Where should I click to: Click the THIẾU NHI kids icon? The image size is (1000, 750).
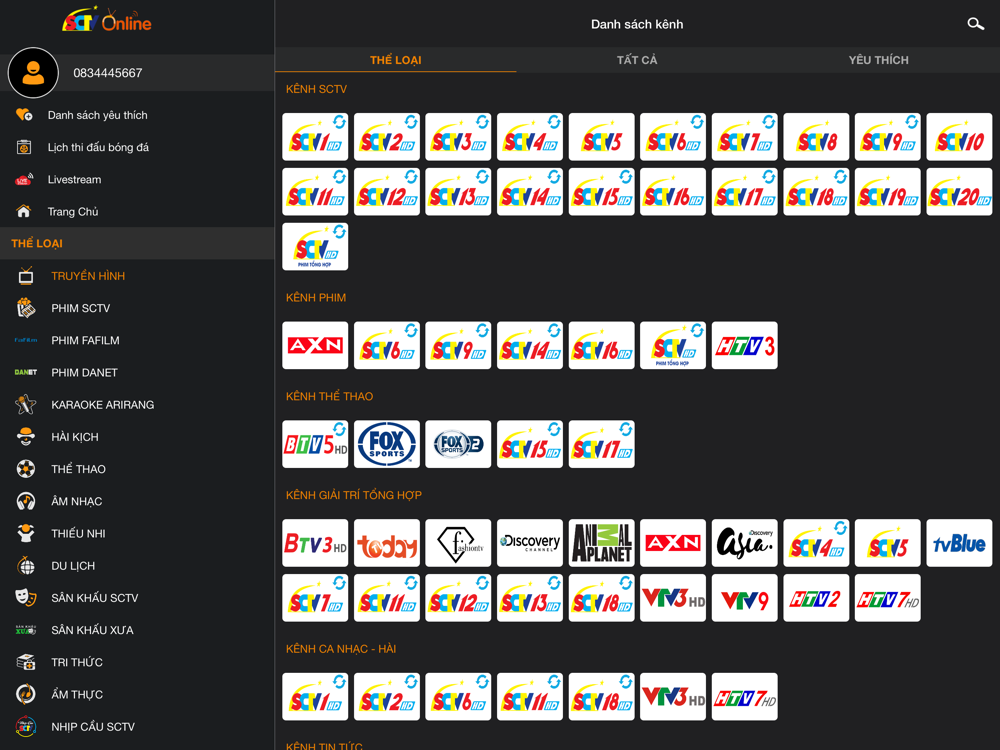[26, 533]
